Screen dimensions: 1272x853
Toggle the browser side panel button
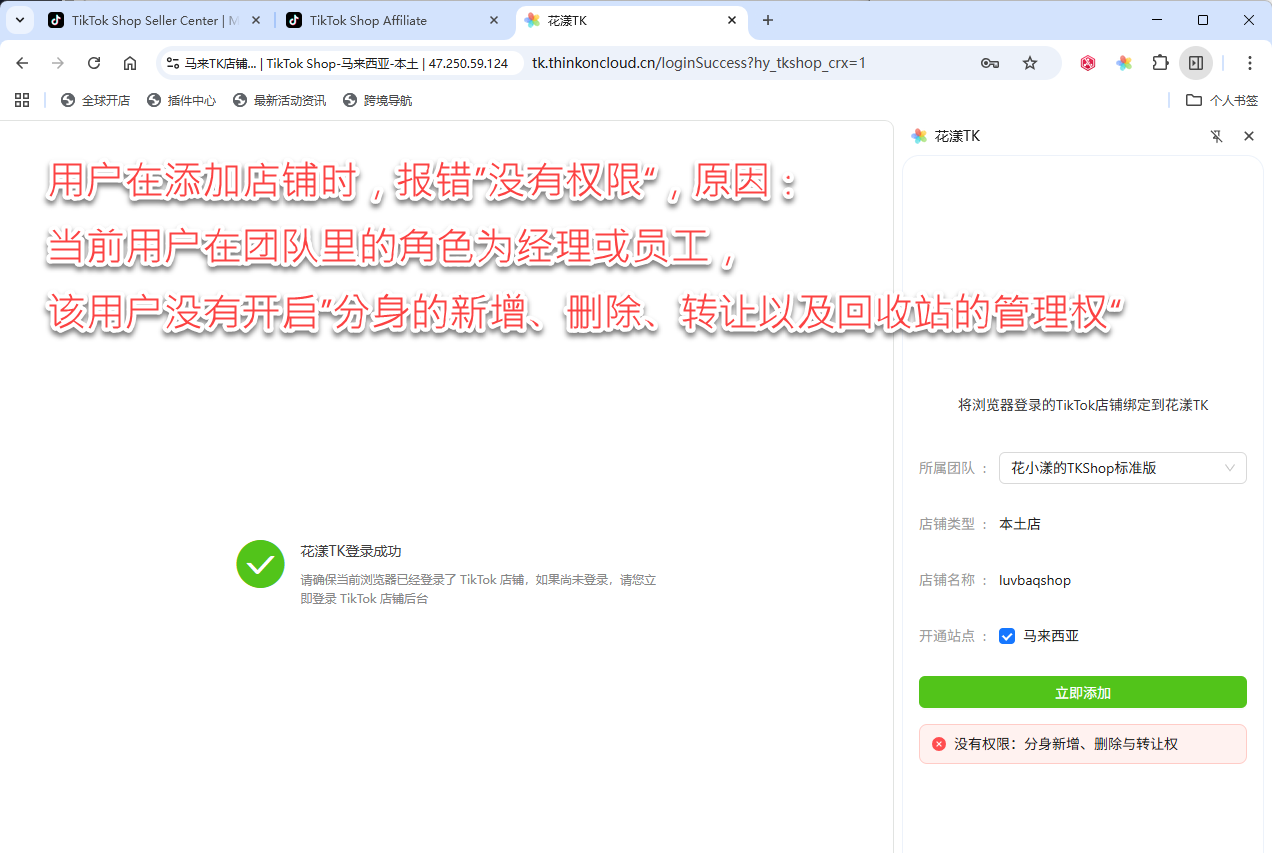[x=1196, y=63]
